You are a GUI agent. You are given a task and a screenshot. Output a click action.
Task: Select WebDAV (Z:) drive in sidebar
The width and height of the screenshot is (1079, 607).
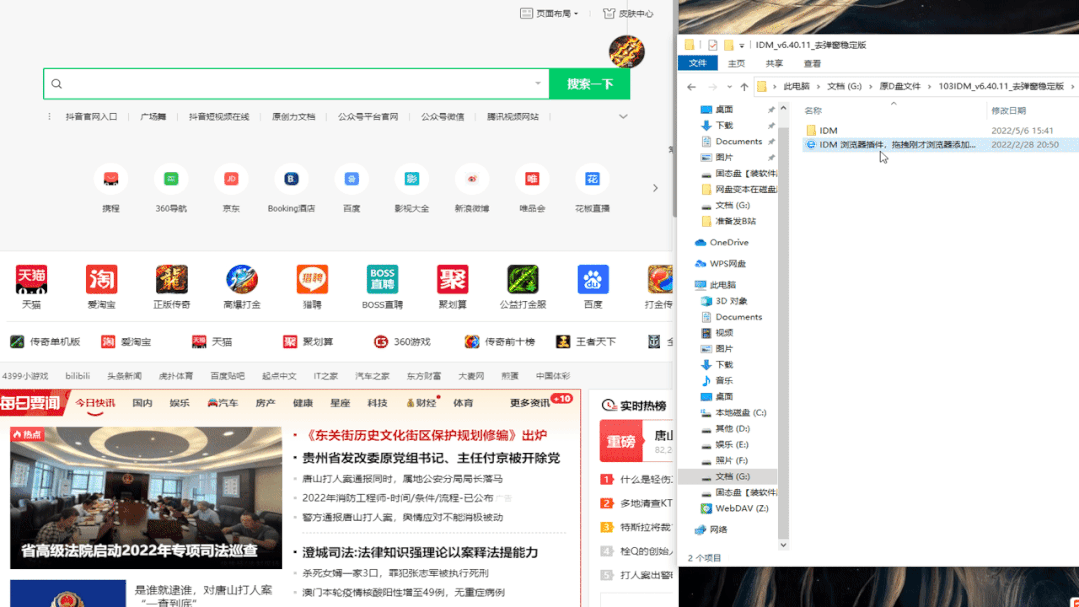pyautogui.click(x=734, y=509)
